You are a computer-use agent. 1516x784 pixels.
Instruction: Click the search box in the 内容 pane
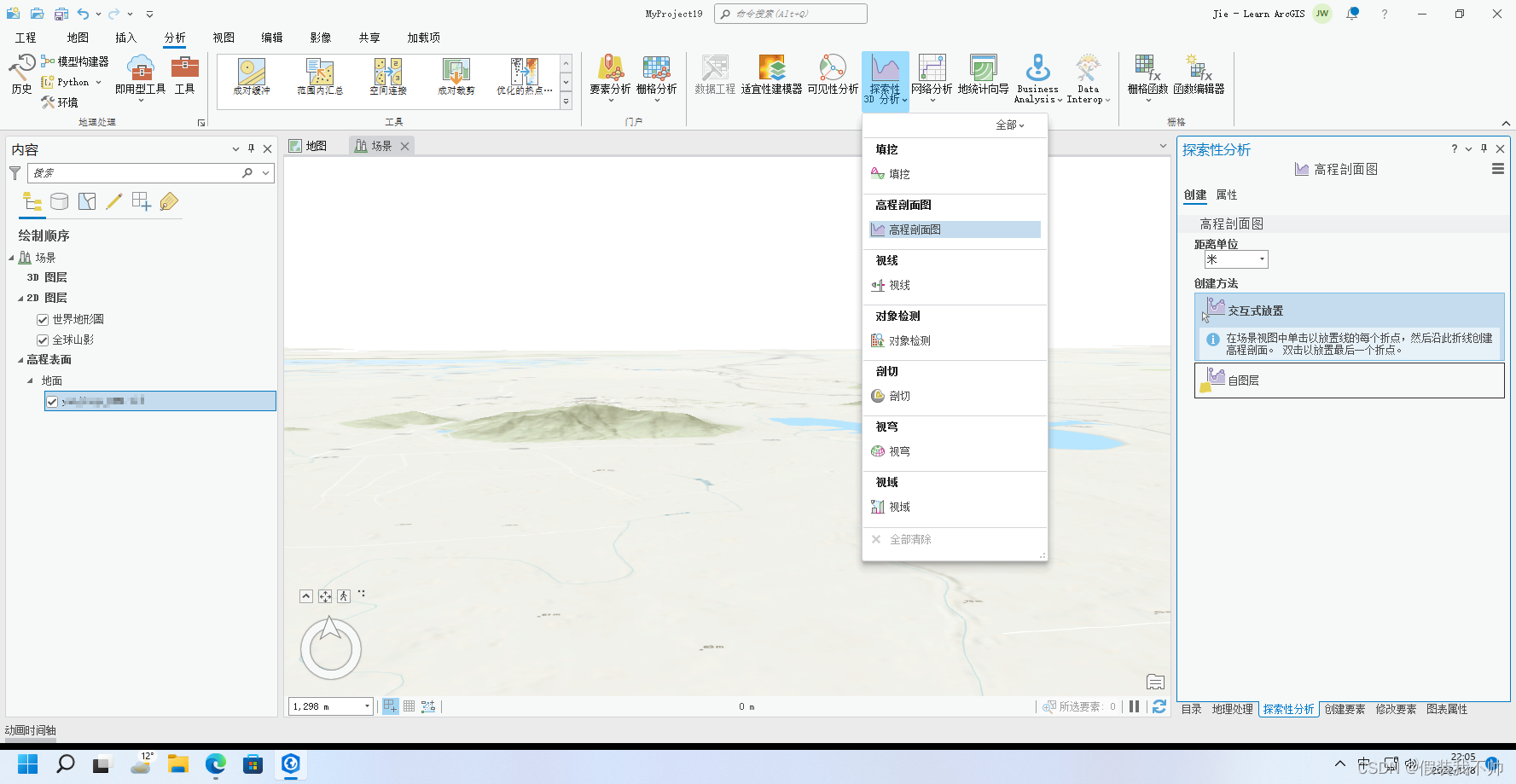[136, 172]
